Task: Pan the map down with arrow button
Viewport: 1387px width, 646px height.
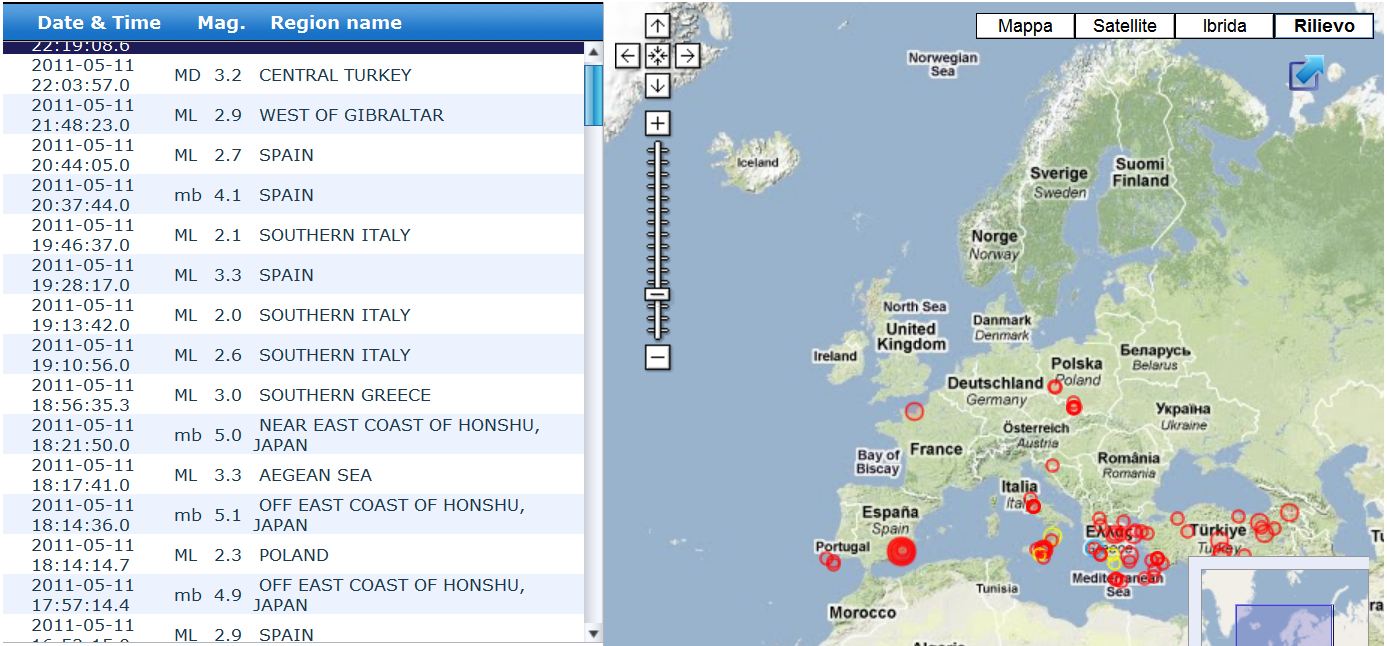Action: pos(657,86)
